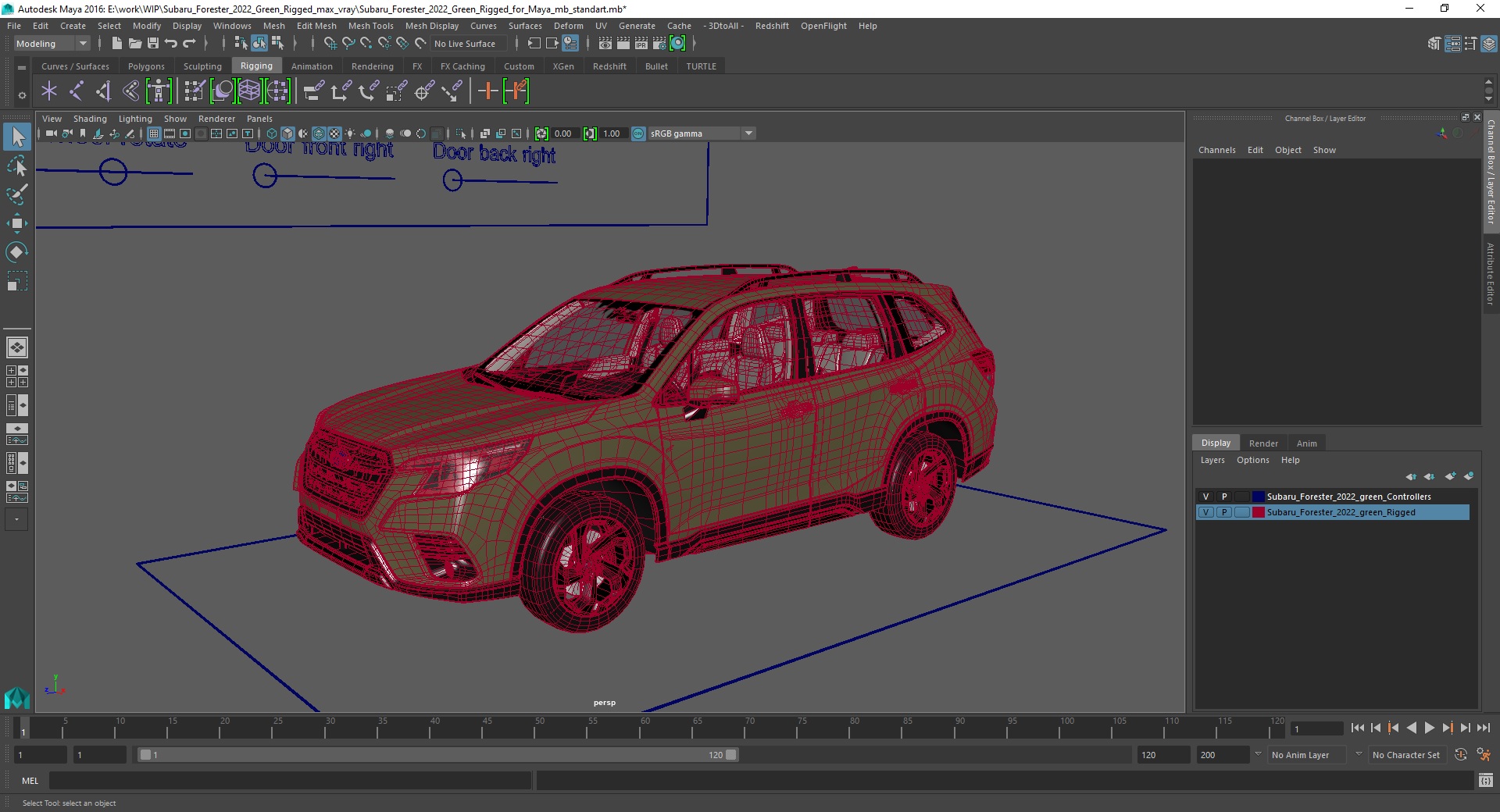Open the No Character Set dropdown
This screenshot has width=1500, height=812.
click(1409, 755)
